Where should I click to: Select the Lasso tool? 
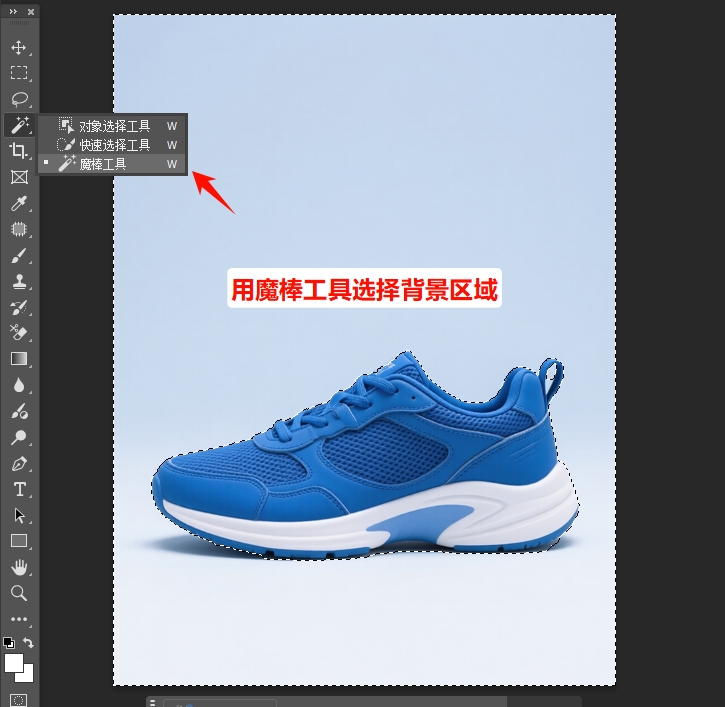coord(19,98)
